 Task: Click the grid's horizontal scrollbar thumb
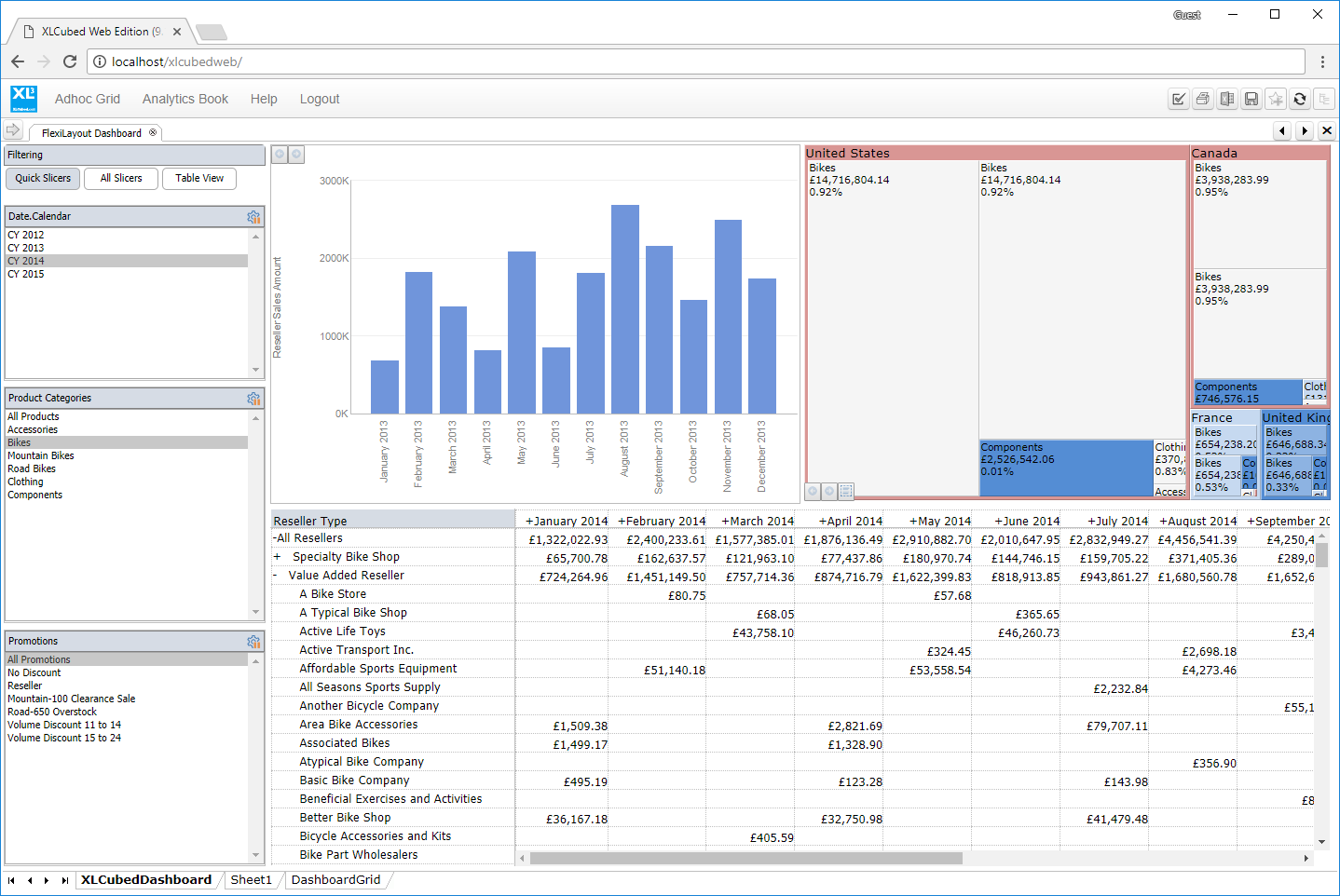click(x=745, y=858)
